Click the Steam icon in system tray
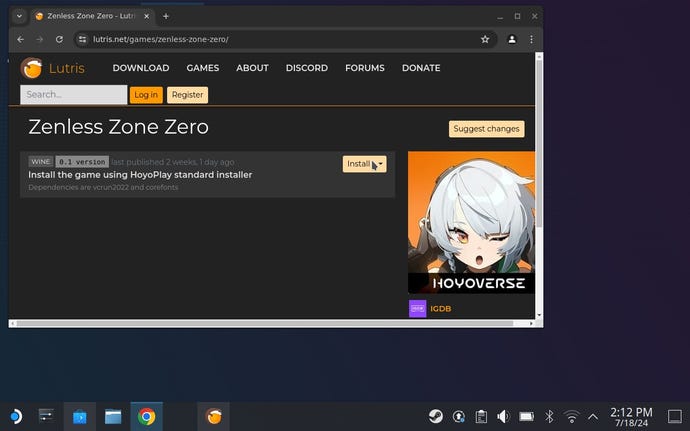This screenshot has height=431, width=690. tap(436, 416)
